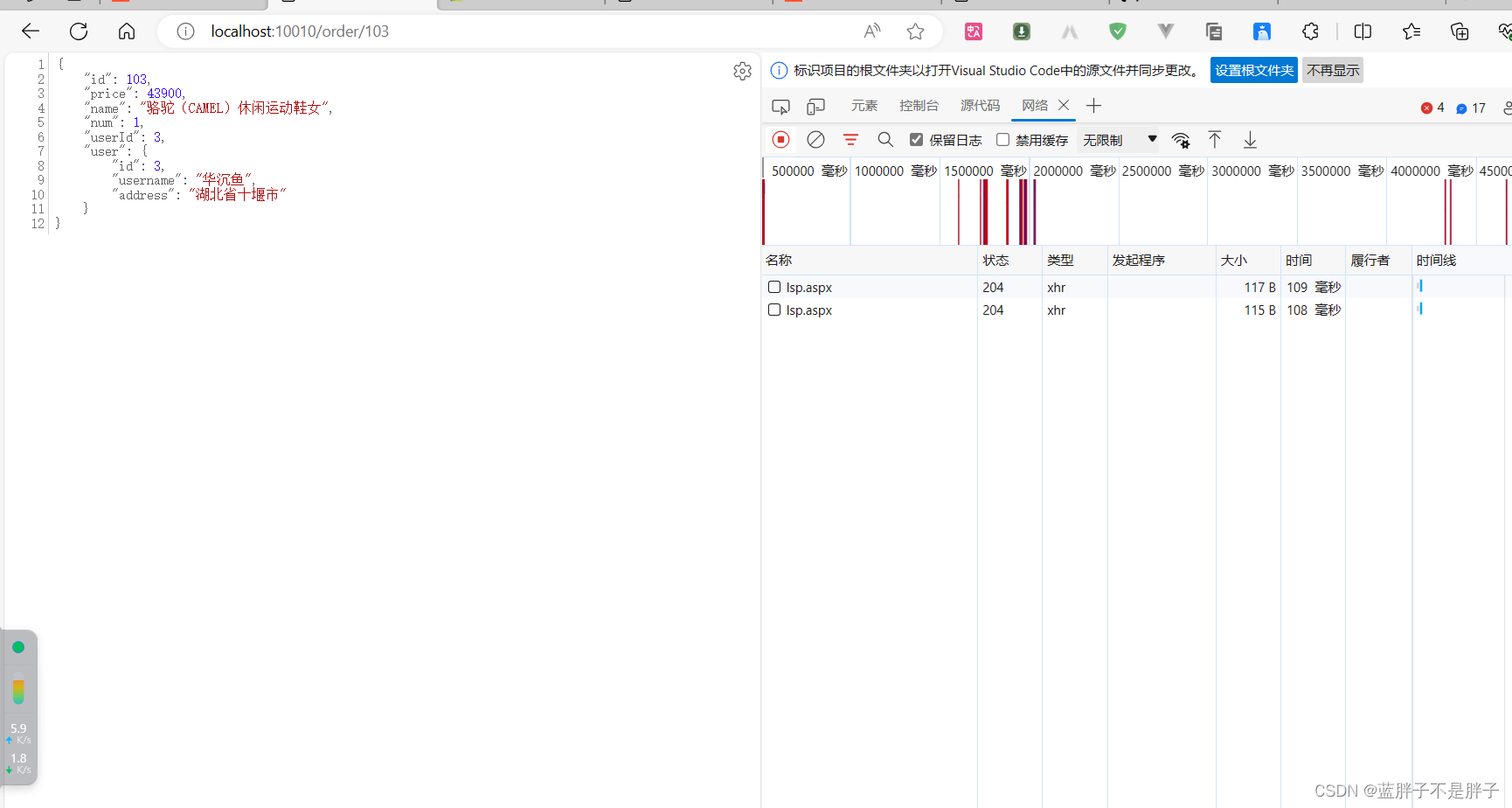Open JSON viewer settings gear
Image resolution: width=1512 pixels, height=808 pixels.
tap(742, 71)
